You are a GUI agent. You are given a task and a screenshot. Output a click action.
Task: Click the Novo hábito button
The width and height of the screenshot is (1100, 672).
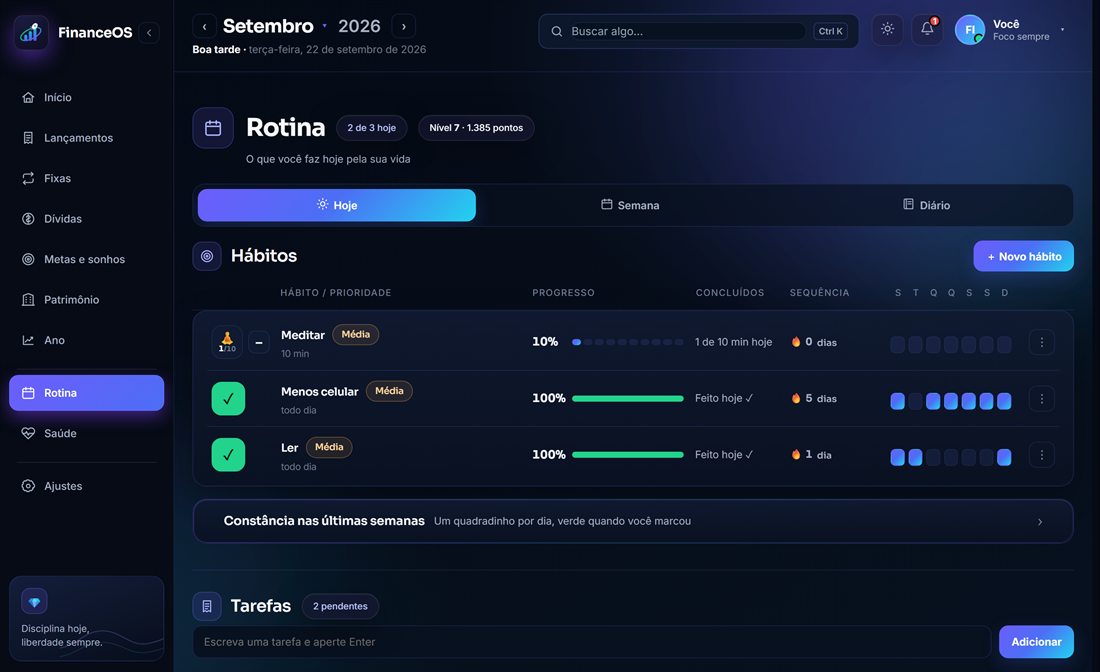pyautogui.click(x=1024, y=256)
